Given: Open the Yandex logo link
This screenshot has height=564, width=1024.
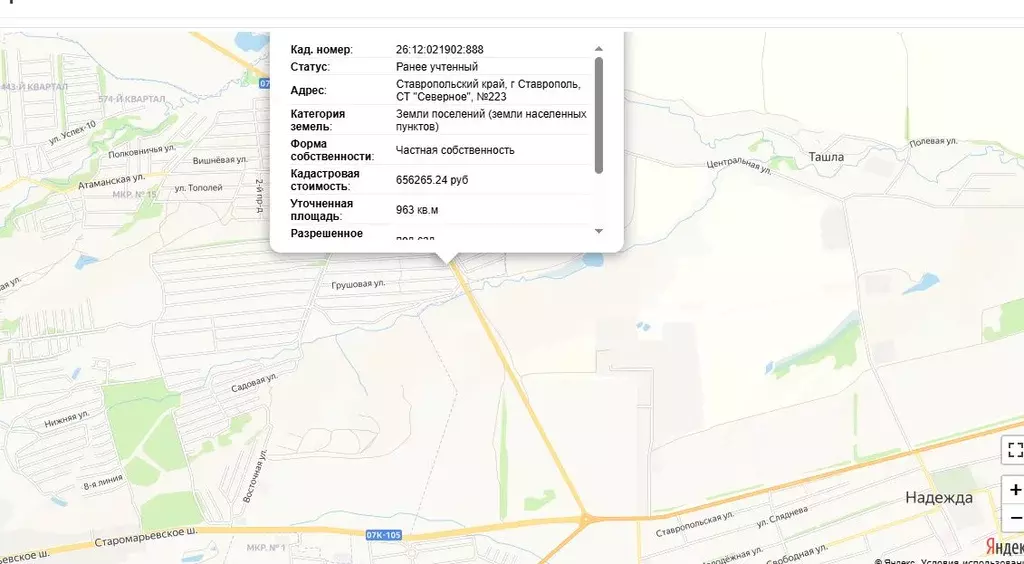Looking at the screenshot, I should (x=1004, y=546).
